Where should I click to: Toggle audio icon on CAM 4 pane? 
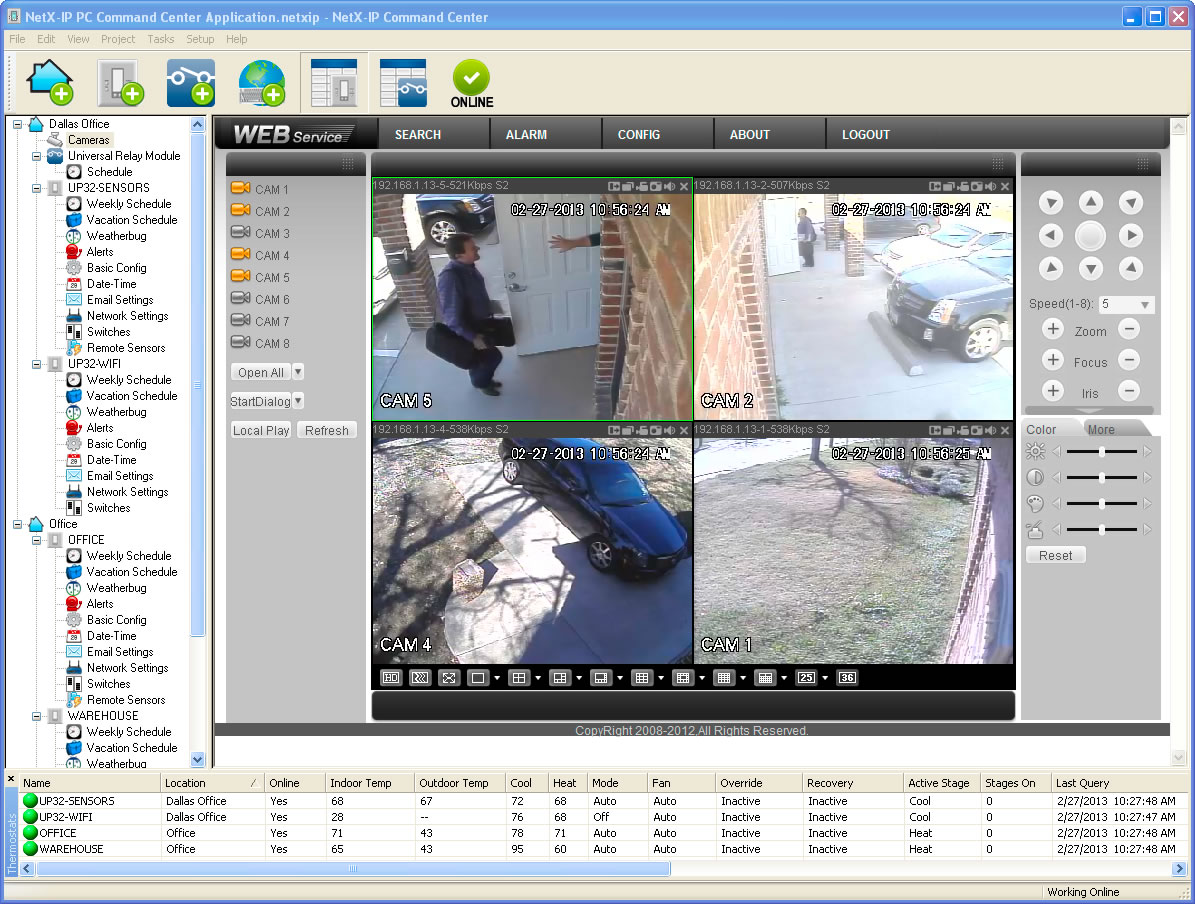coord(669,430)
